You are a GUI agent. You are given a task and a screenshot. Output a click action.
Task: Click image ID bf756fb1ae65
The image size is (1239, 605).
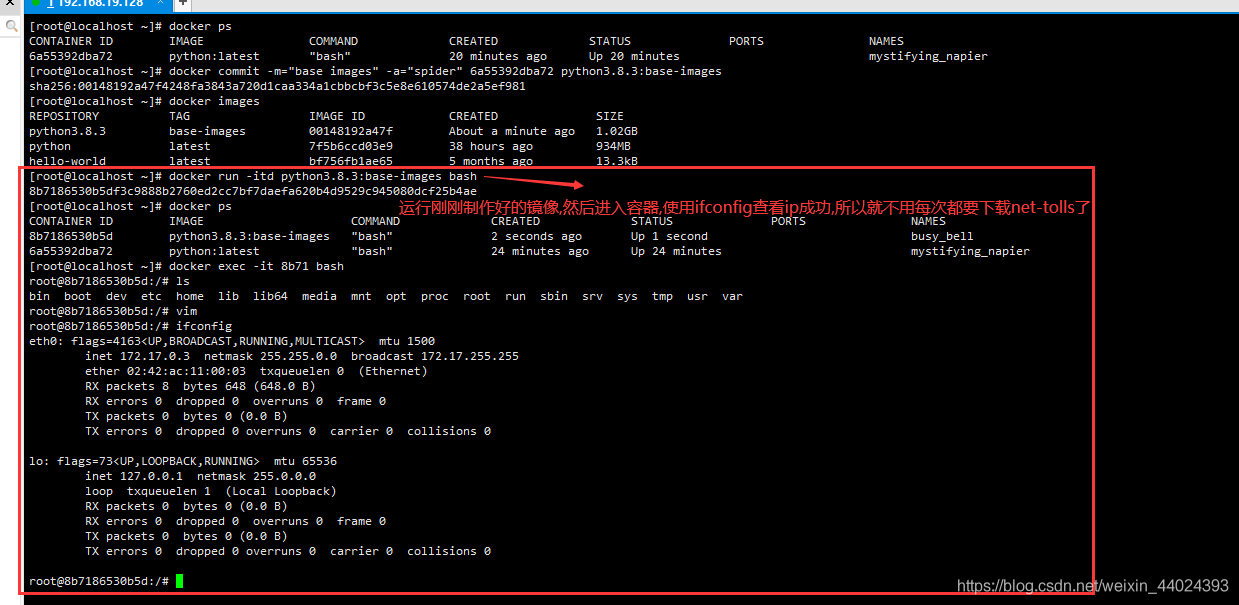351,161
